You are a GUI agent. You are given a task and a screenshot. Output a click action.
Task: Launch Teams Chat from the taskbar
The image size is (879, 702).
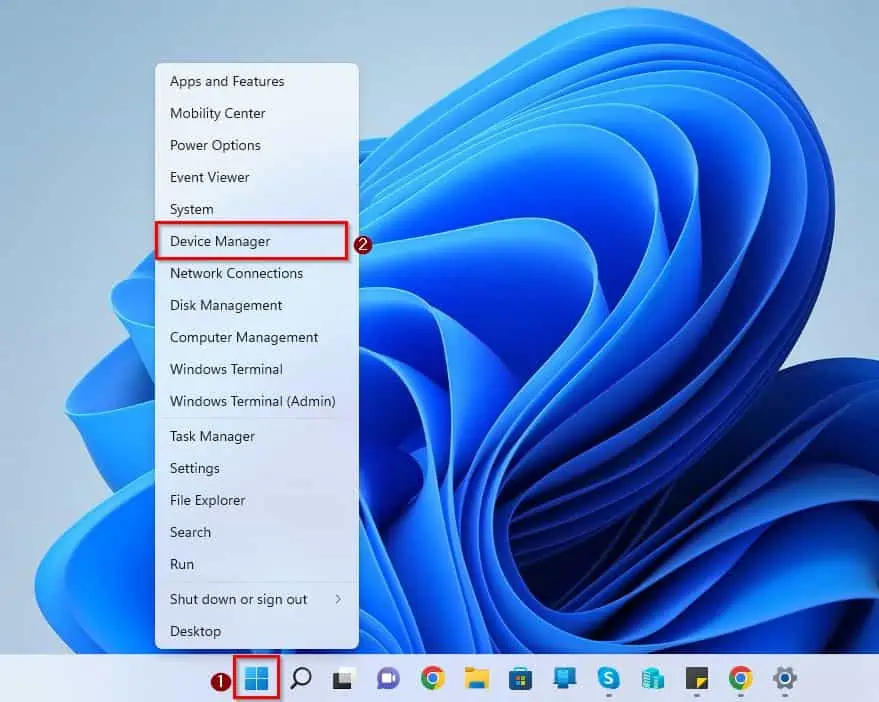pyautogui.click(x=388, y=678)
